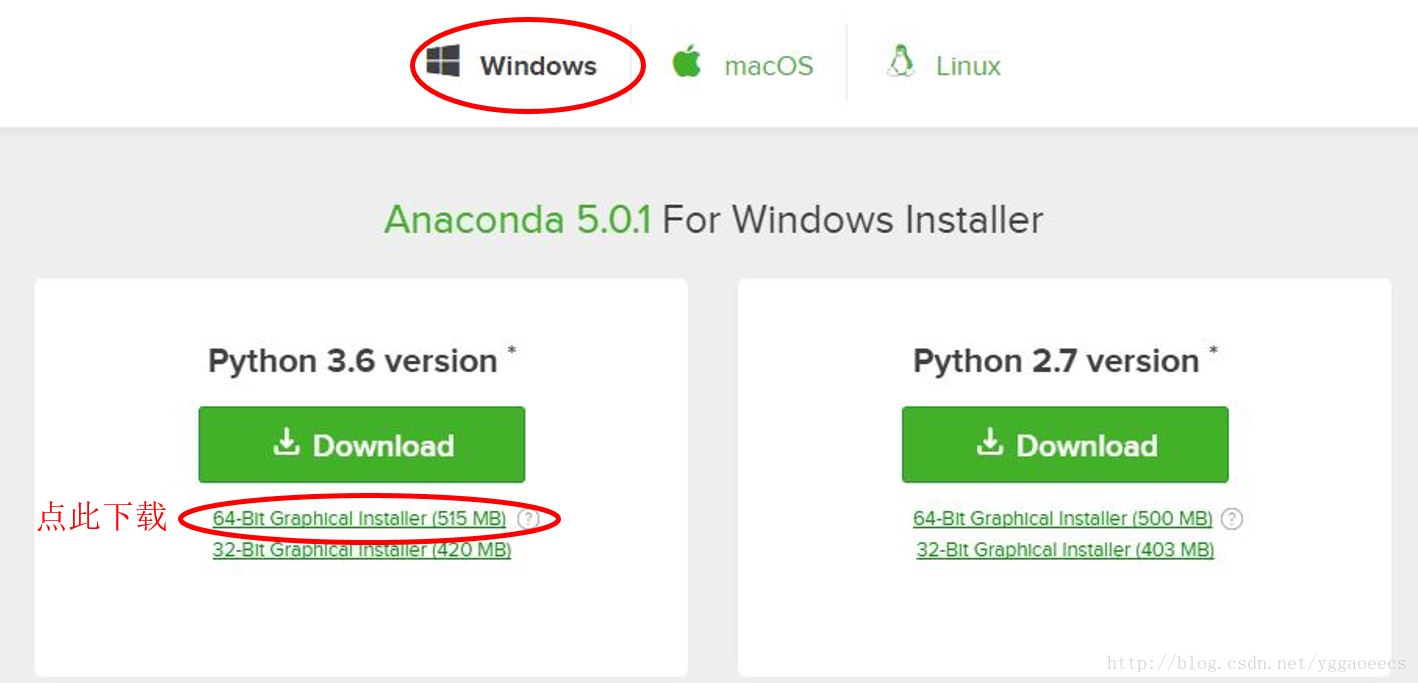Open the 64-Bit Graphical Installer (515 MB) link
Viewport: 1418px width, 683px height.
click(x=359, y=519)
